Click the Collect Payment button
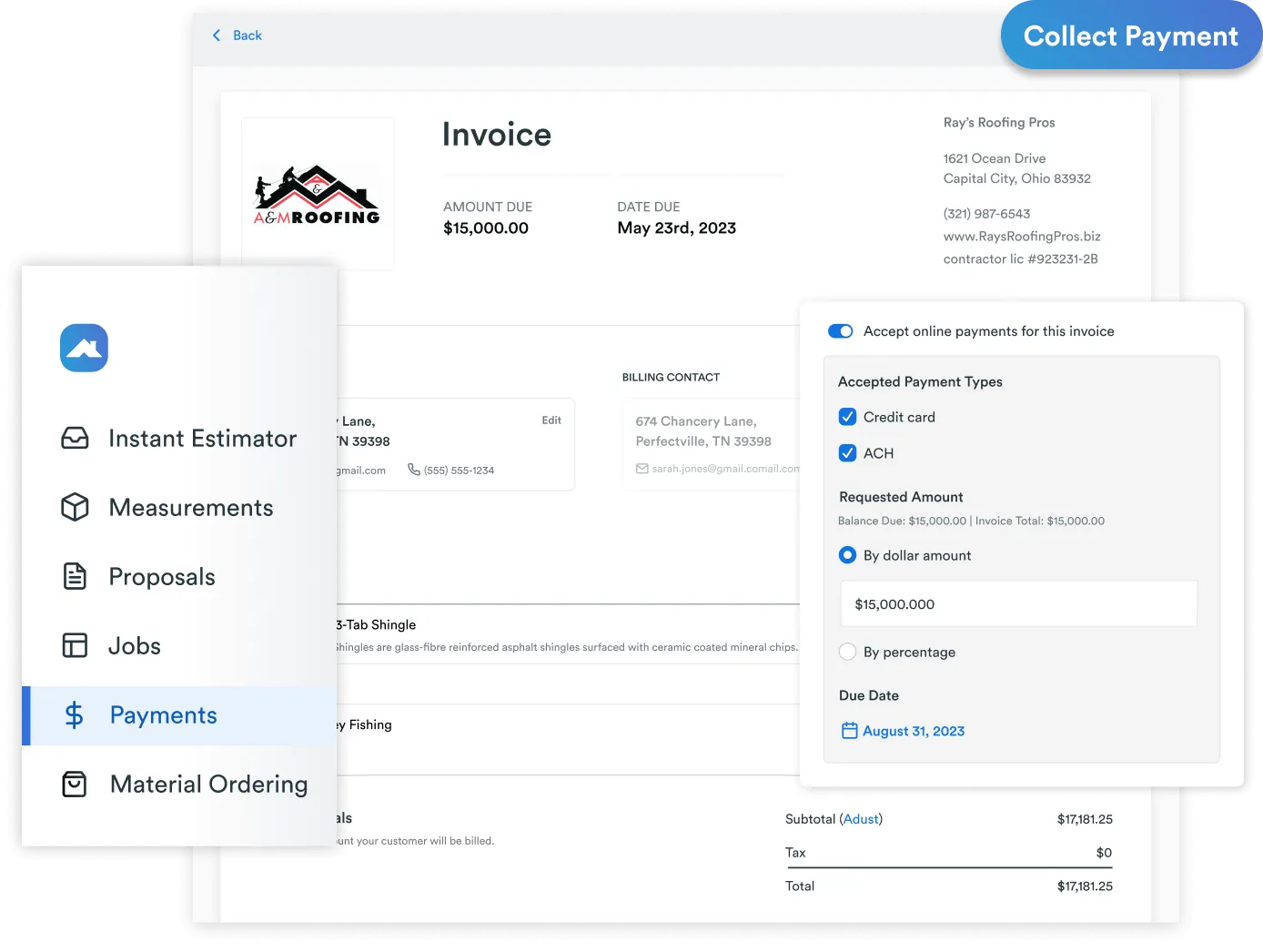This screenshot has width=1263, height=952. tap(1130, 35)
